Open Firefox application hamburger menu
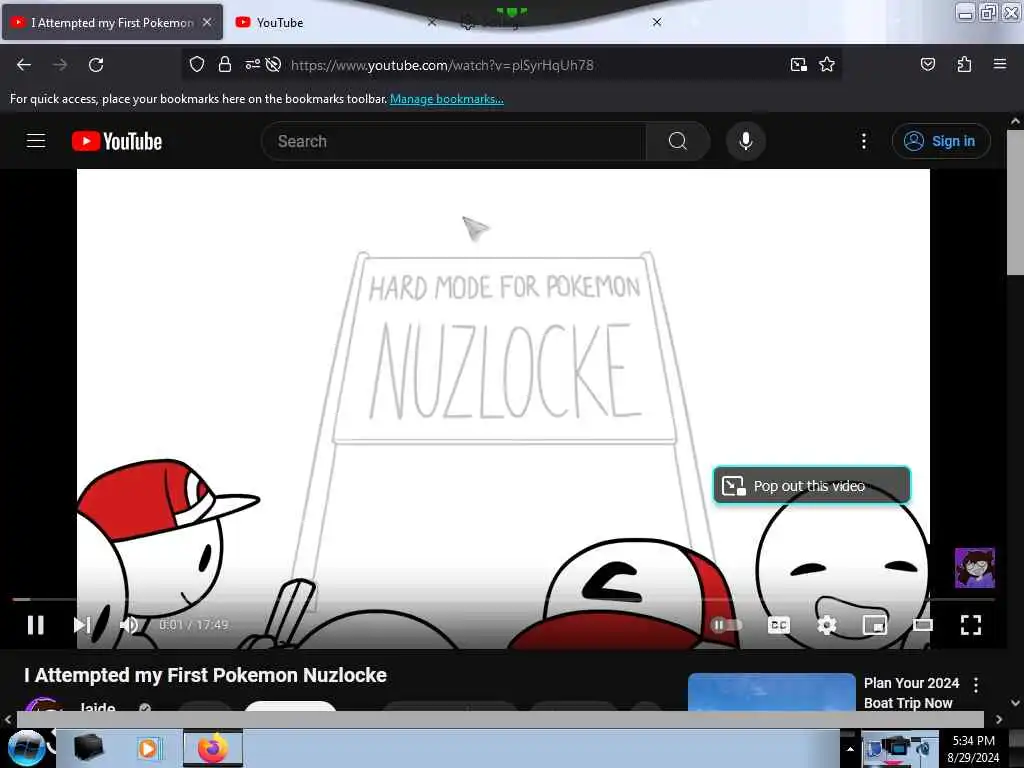1024x768 pixels. click(1000, 65)
